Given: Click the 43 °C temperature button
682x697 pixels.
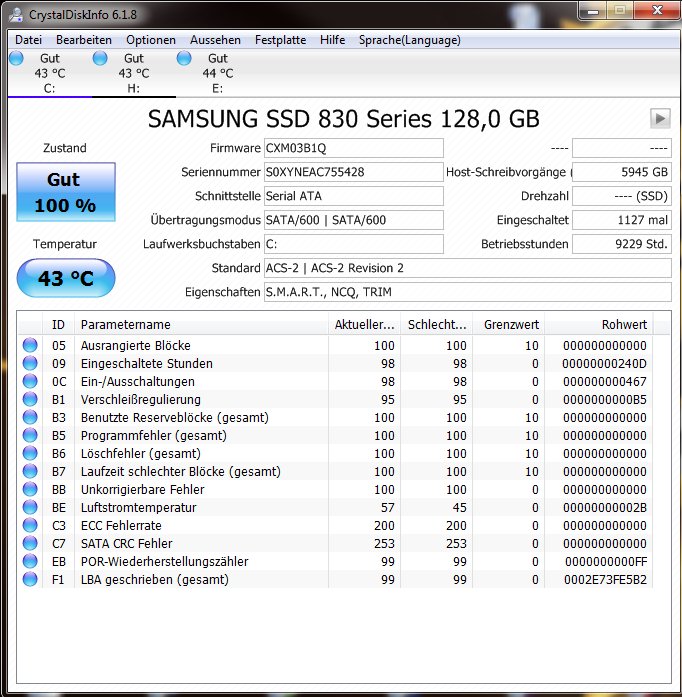Looking at the screenshot, I should (66, 278).
